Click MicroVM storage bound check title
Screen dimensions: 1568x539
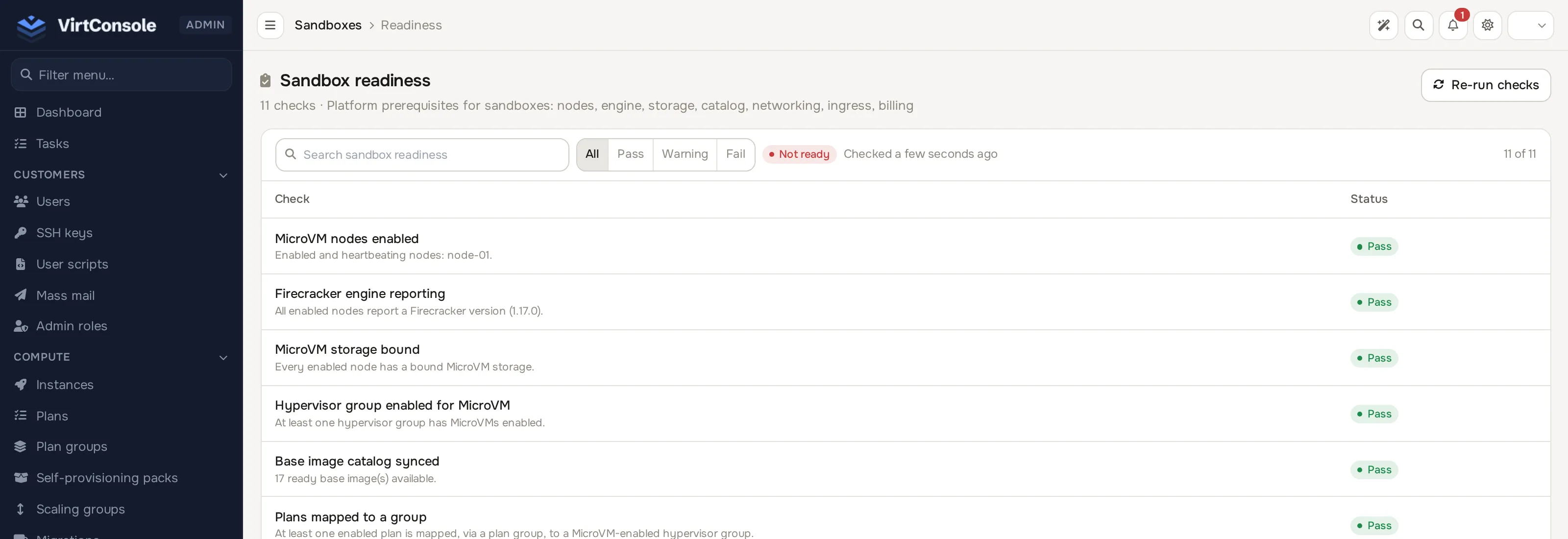pos(347,349)
